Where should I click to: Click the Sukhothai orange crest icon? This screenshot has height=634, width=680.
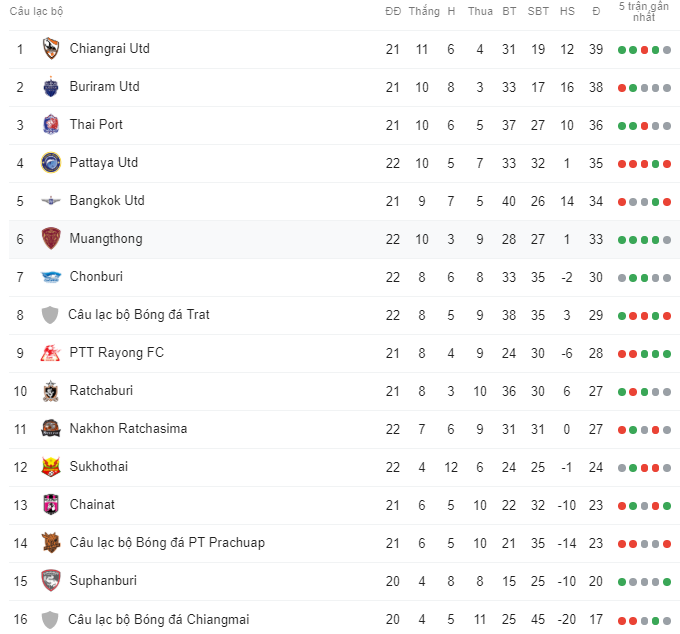pos(51,466)
